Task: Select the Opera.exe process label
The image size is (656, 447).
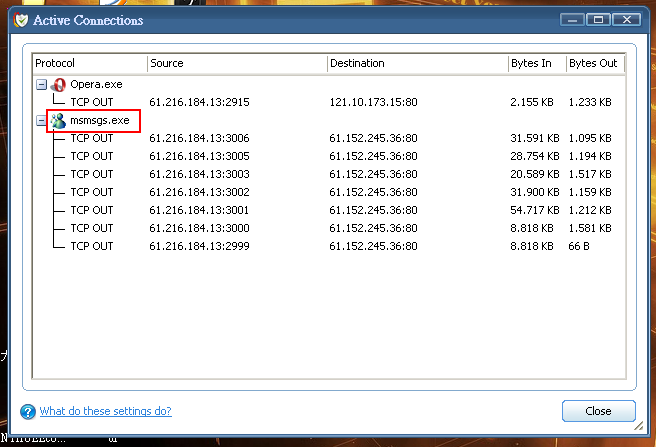Action: tap(96, 85)
